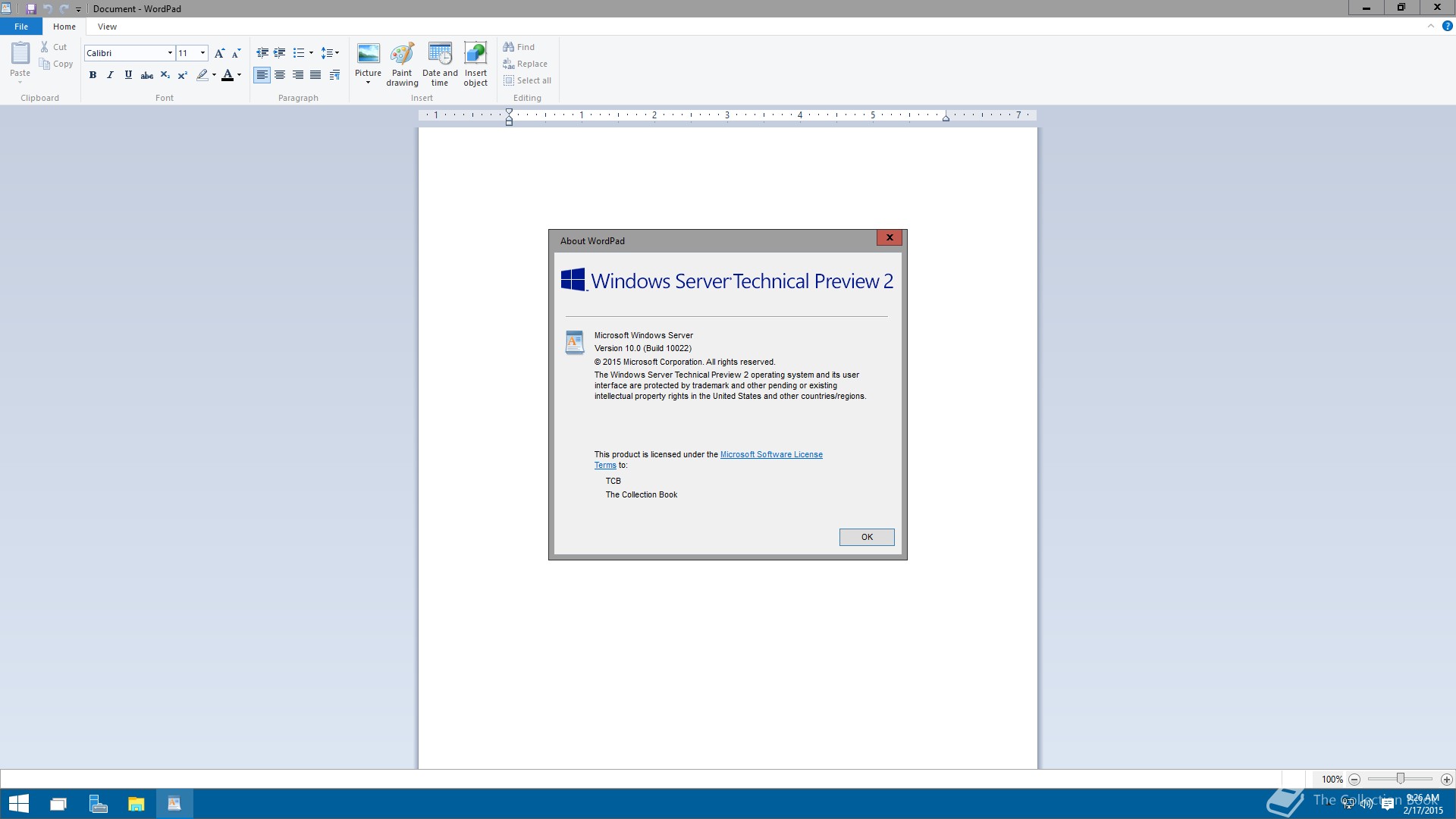Open WordPad Help question mark

tap(1447, 26)
